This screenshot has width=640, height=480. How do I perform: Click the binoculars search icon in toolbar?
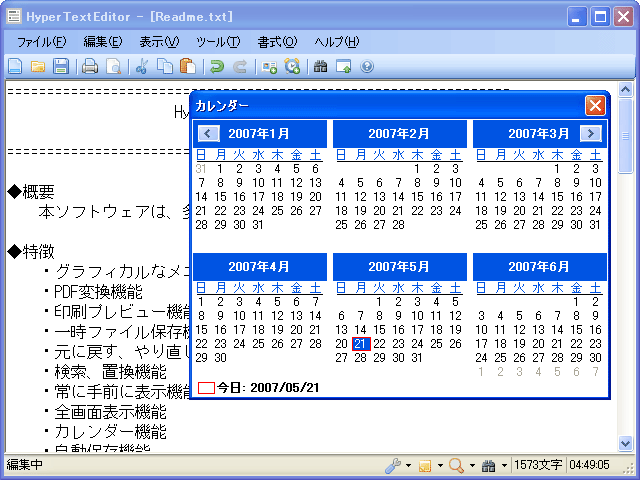click(x=320, y=67)
